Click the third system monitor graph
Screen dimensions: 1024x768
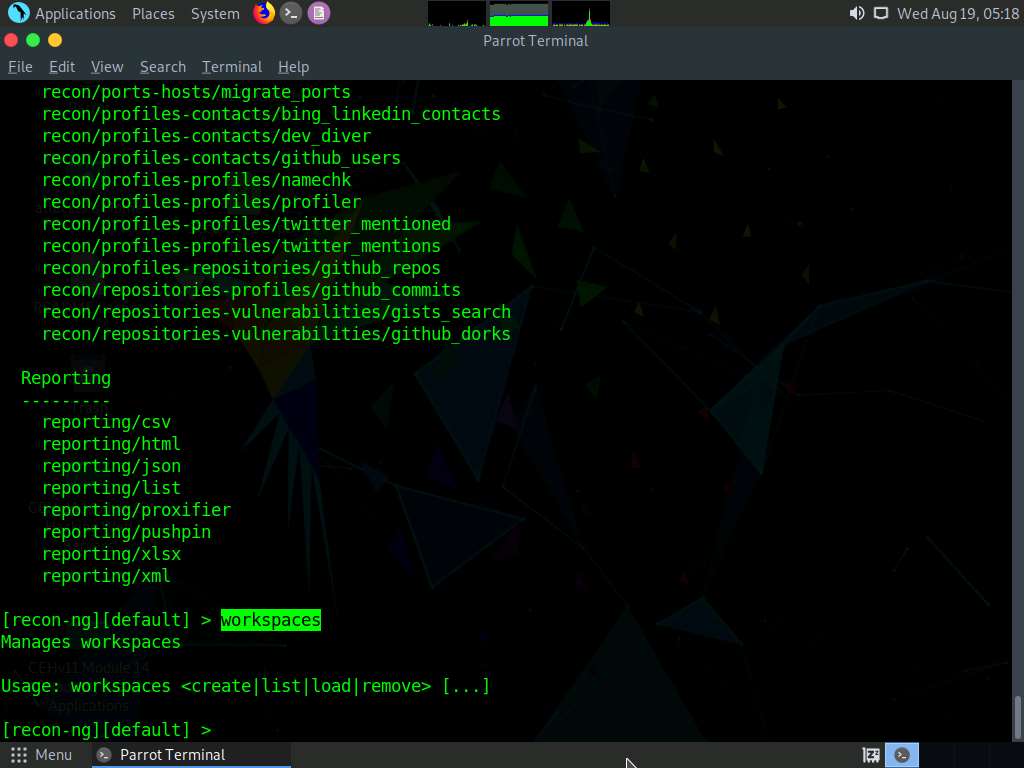[x=581, y=14]
